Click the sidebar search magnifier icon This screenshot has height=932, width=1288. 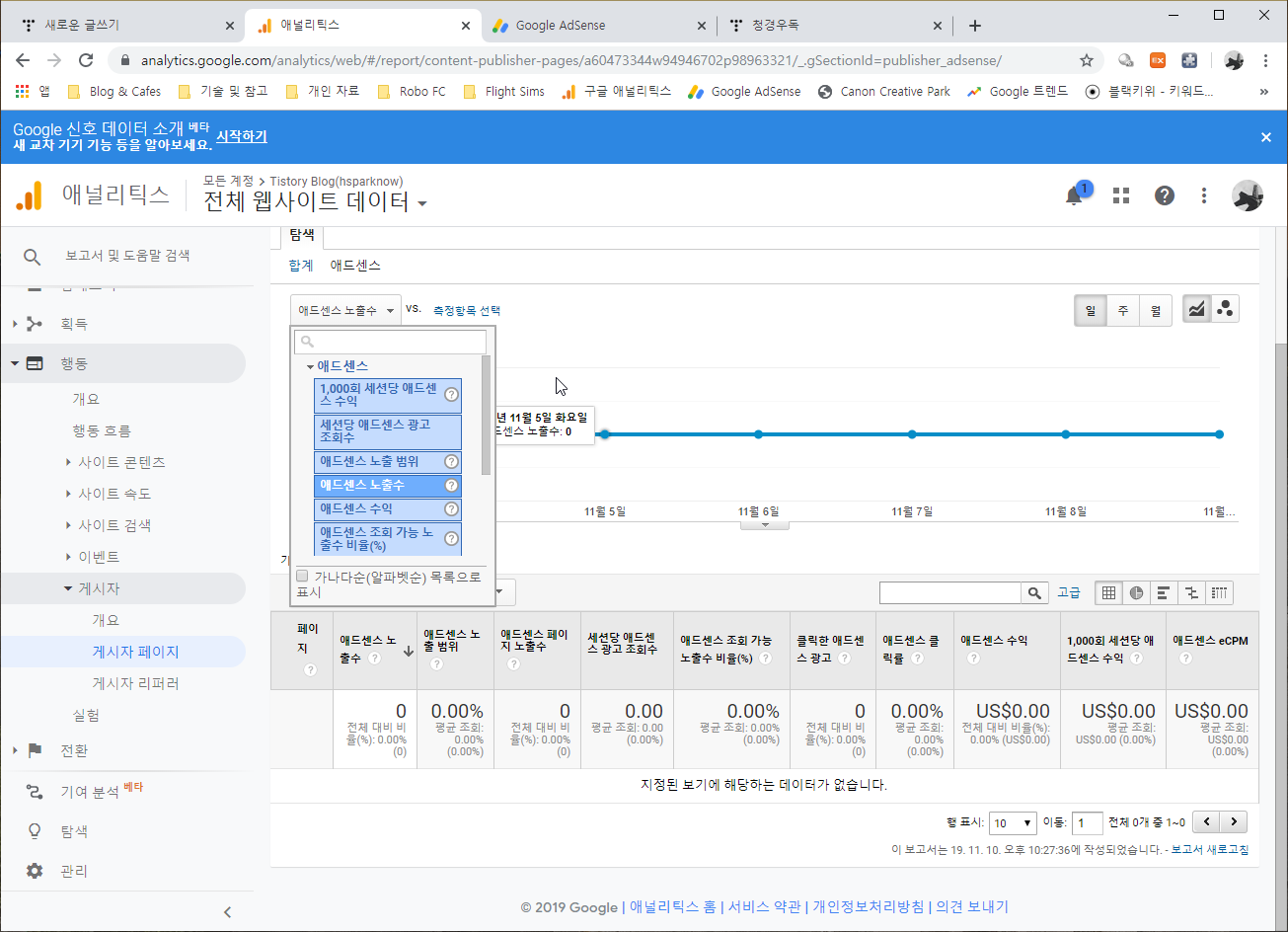pos(32,257)
